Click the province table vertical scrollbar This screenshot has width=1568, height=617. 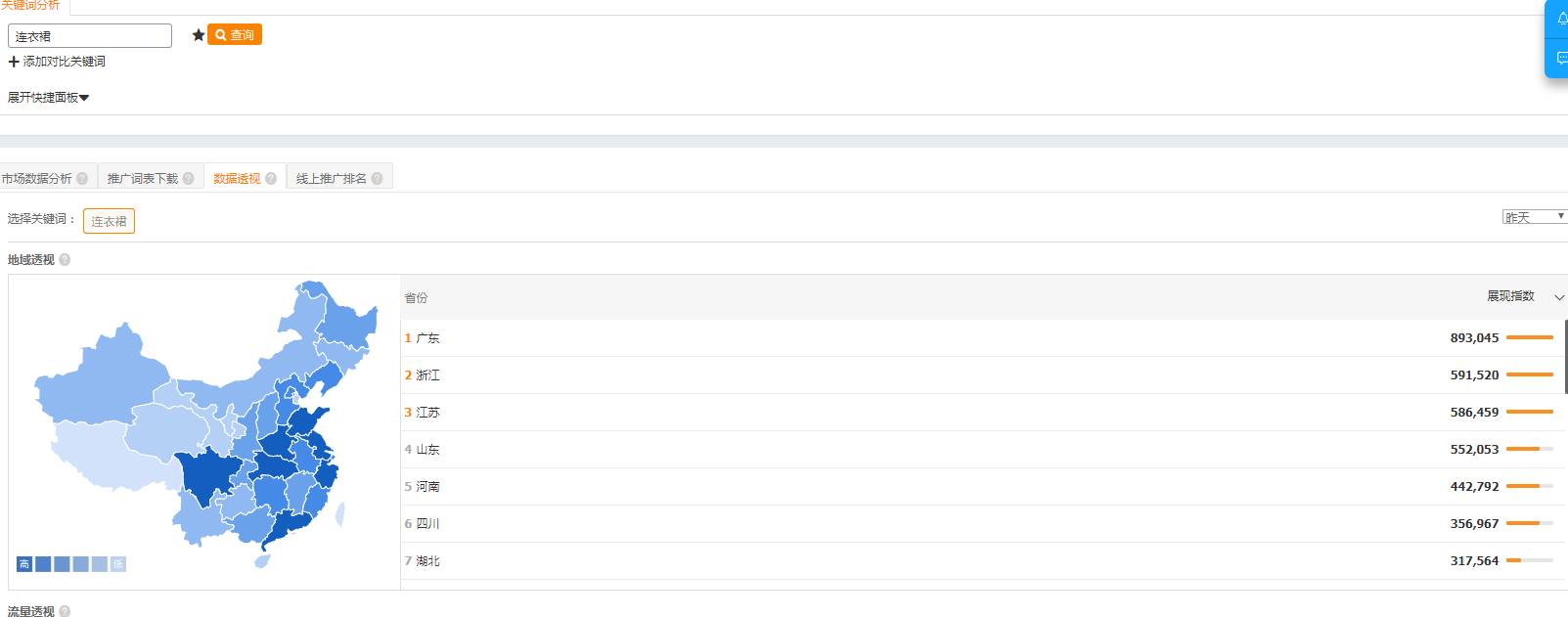1566,357
